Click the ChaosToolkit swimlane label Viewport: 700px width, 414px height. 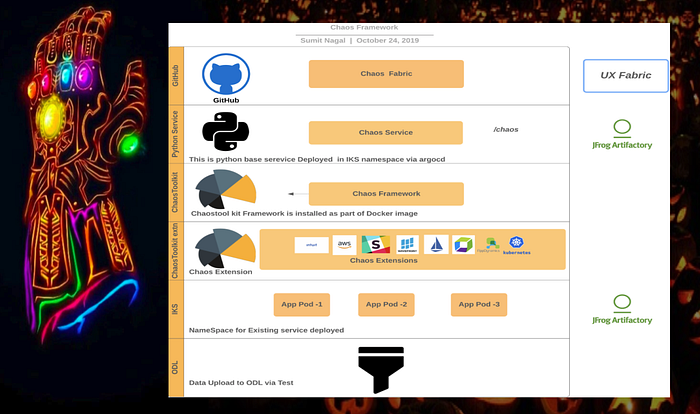[175, 192]
